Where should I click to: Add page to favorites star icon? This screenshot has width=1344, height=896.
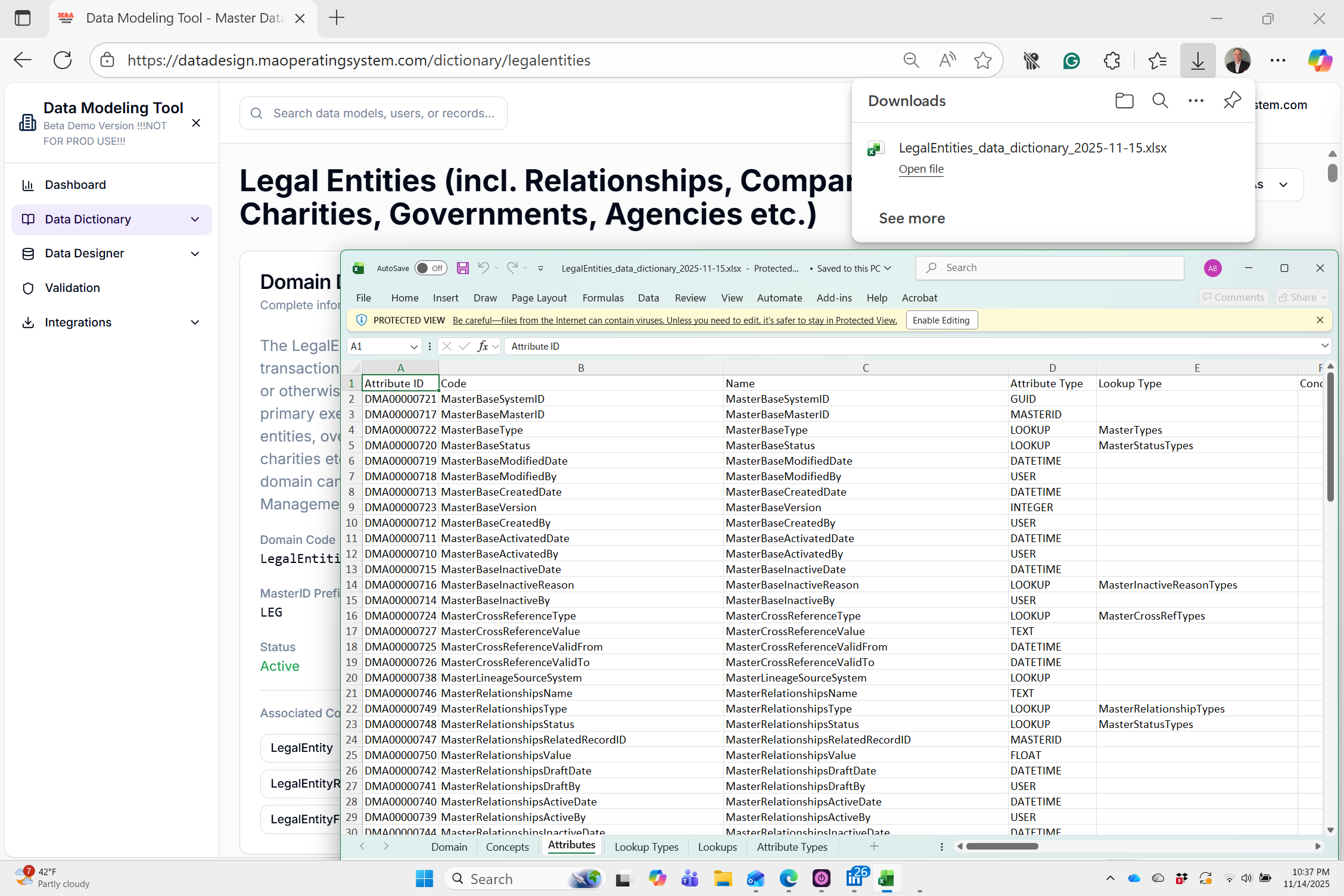pyautogui.click(x=983, y=60)
